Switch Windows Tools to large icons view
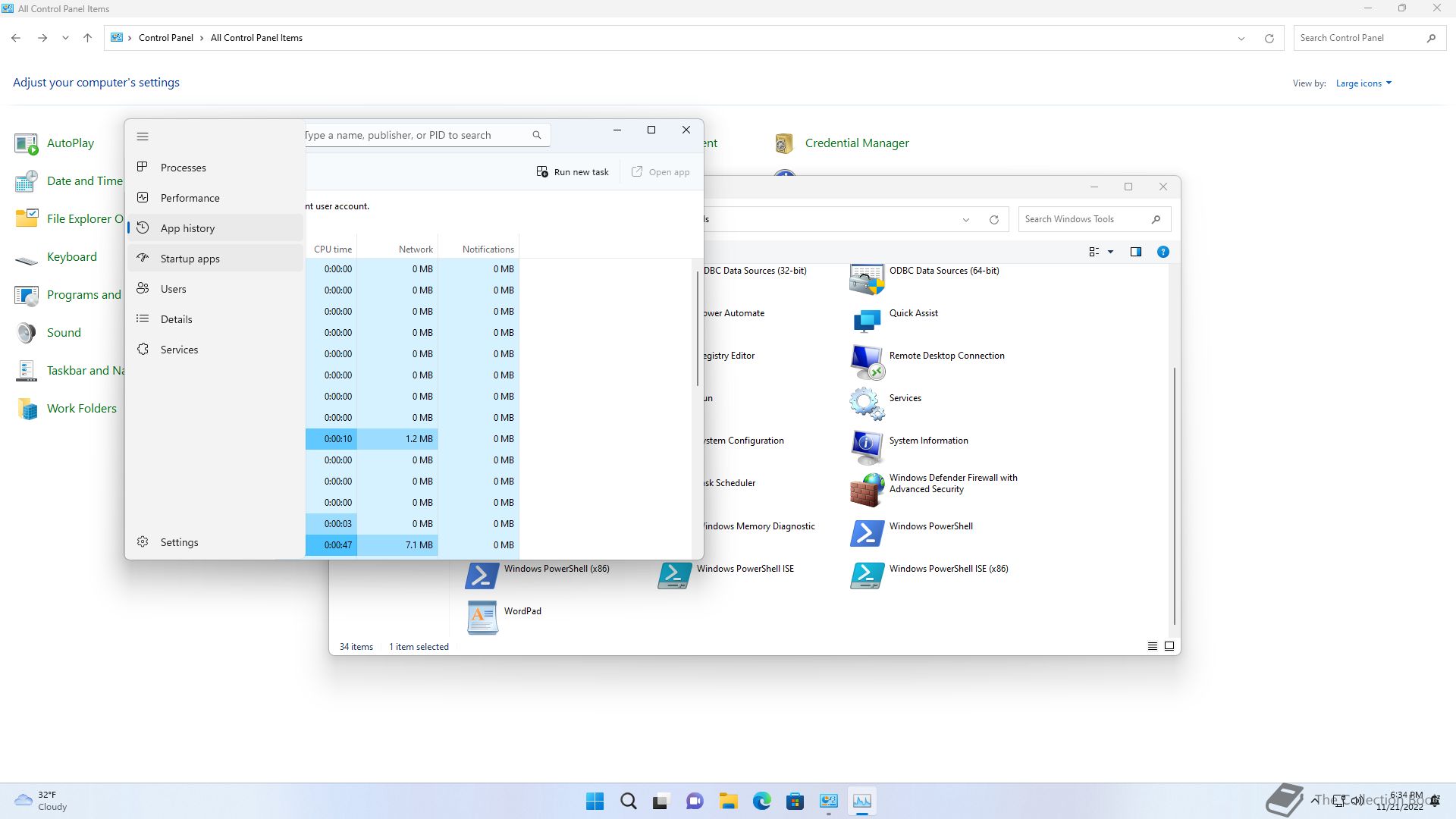Image resolution: width=1456 pixels, height=819 pixels. coord(1169,646)
